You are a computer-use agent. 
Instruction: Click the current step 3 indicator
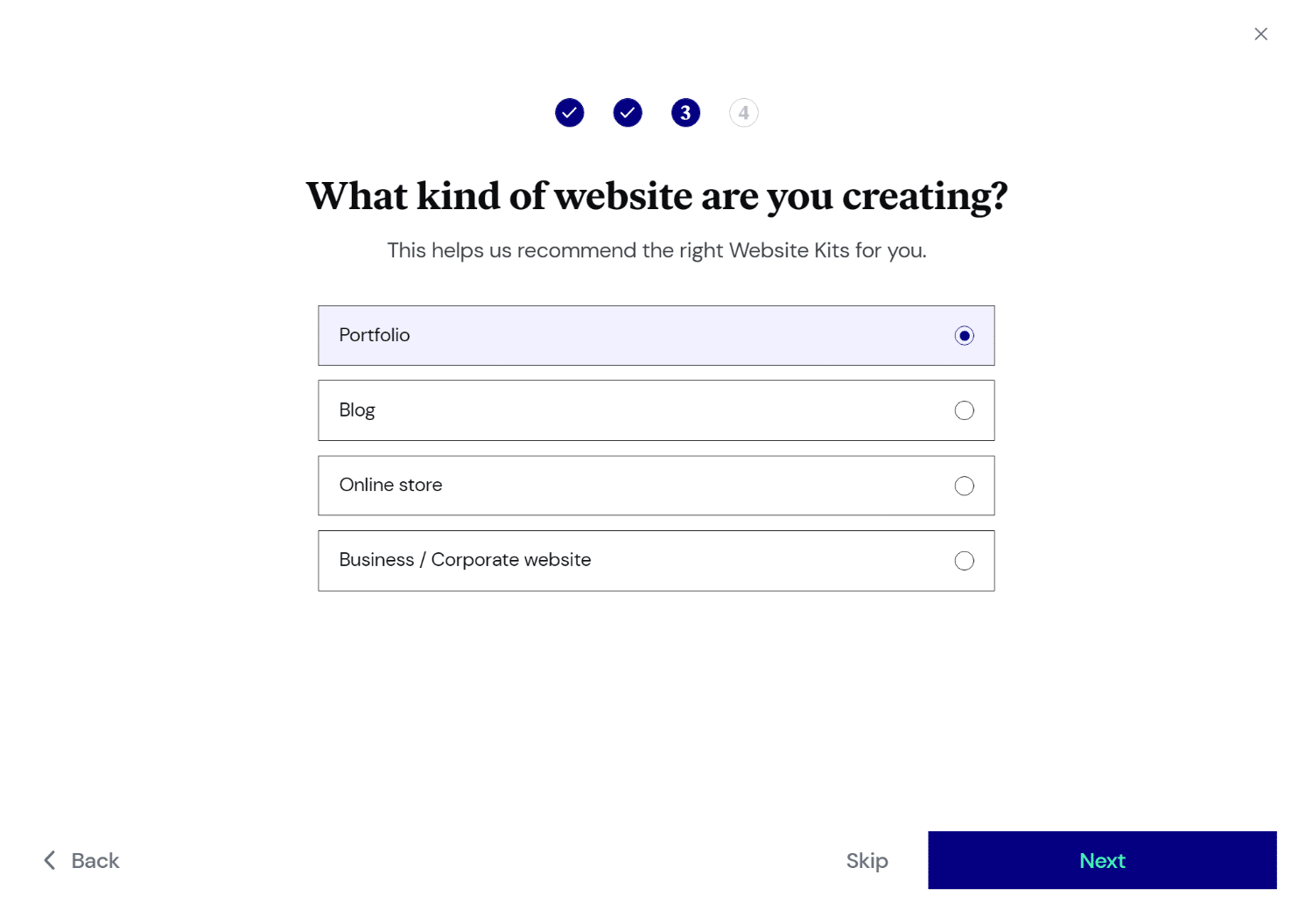[x=685, y=113]
